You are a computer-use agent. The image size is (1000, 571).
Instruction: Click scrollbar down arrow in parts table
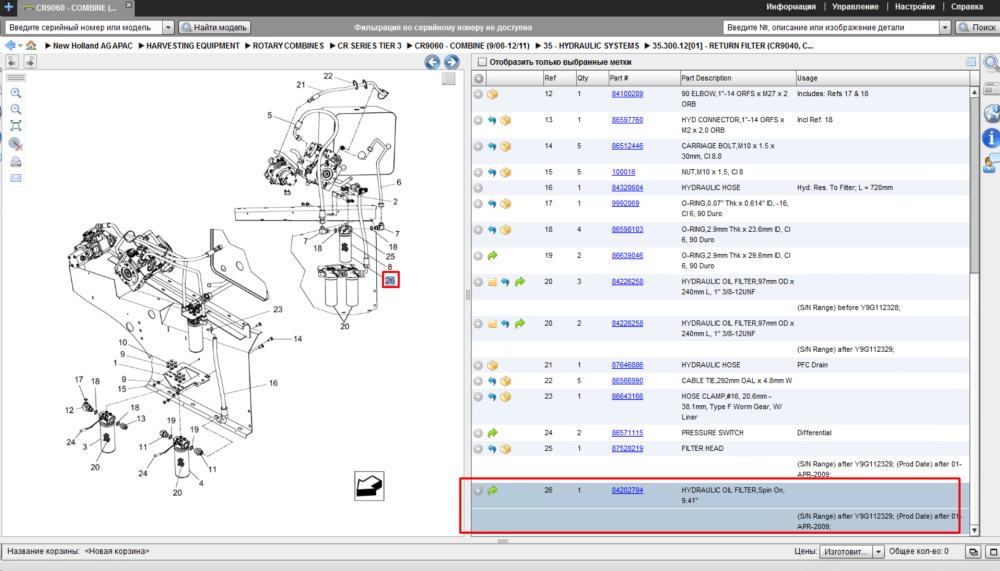coord(974,531)
